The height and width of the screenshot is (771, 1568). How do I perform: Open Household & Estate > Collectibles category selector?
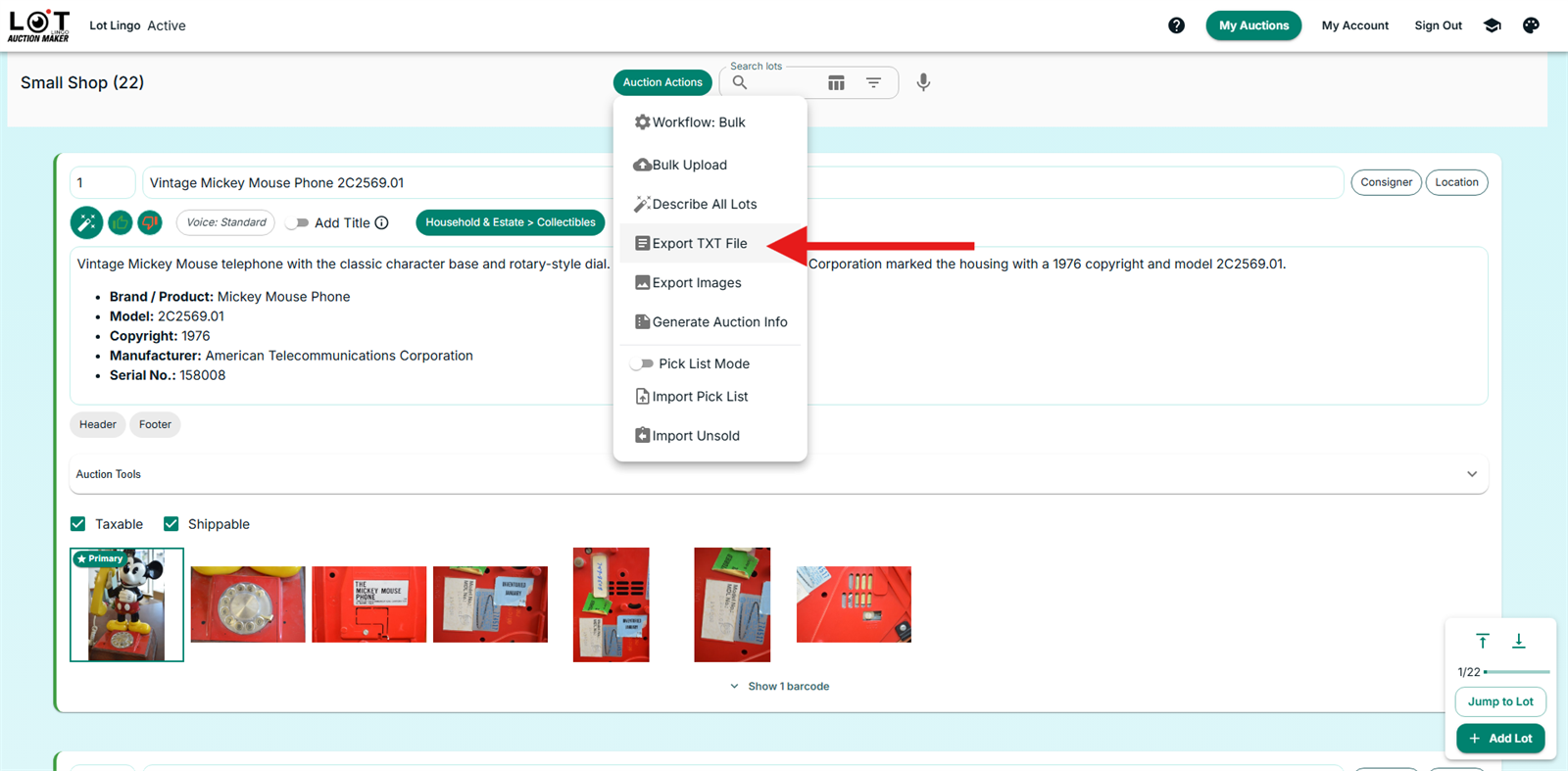511,222
